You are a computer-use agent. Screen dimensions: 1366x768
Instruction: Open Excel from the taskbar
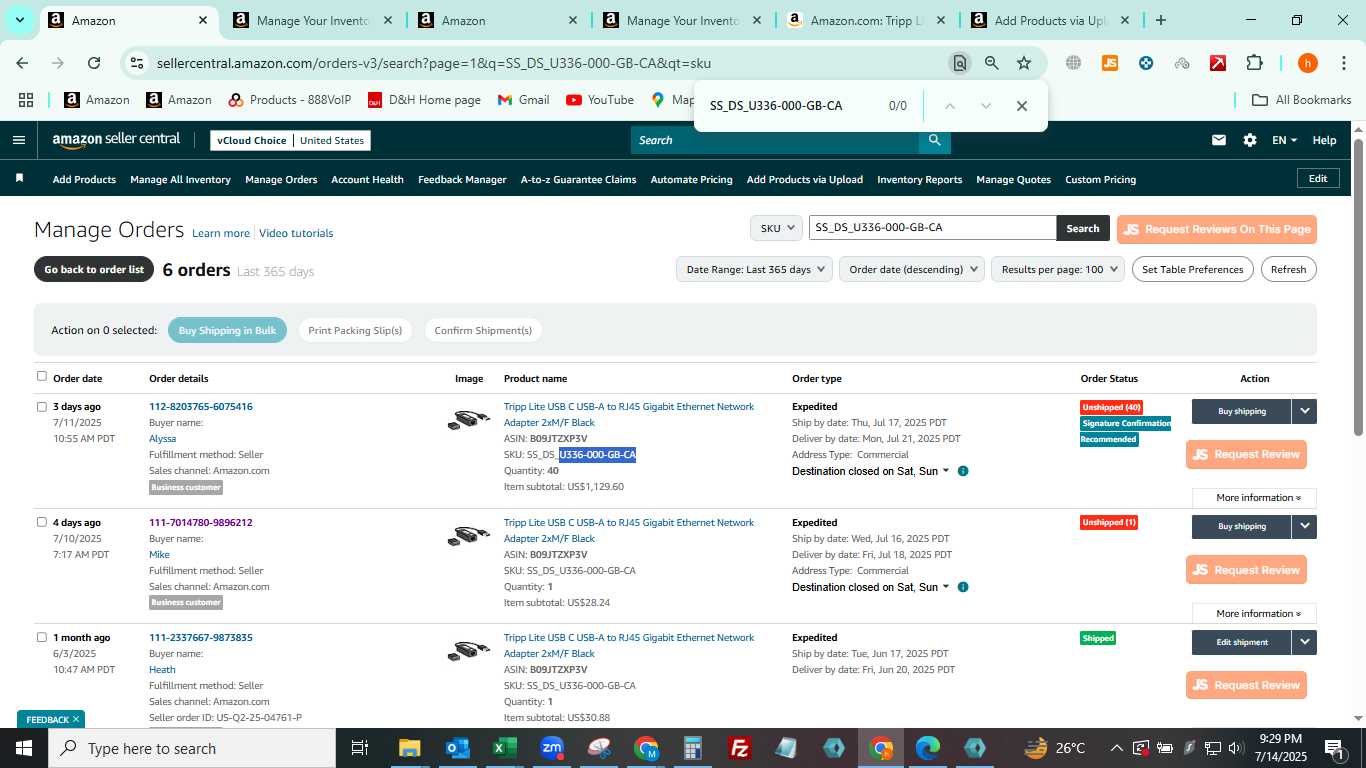click(504, 748)
